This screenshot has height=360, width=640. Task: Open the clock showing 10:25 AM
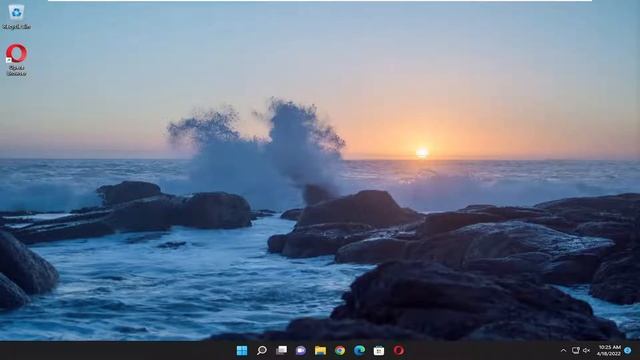(609, 350)
